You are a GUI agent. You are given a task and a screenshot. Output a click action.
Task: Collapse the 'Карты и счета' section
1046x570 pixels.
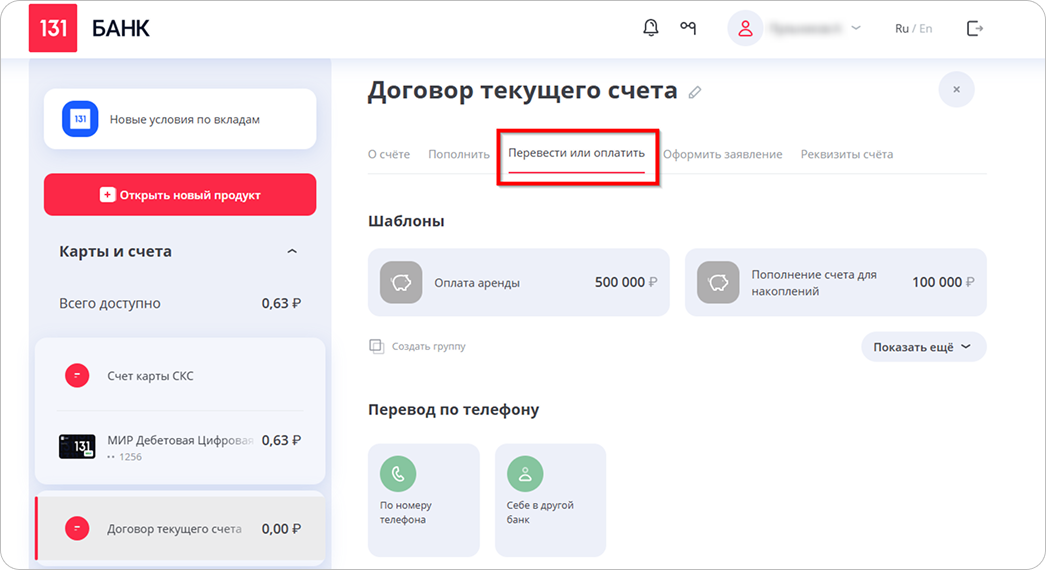tap(292, 251)
